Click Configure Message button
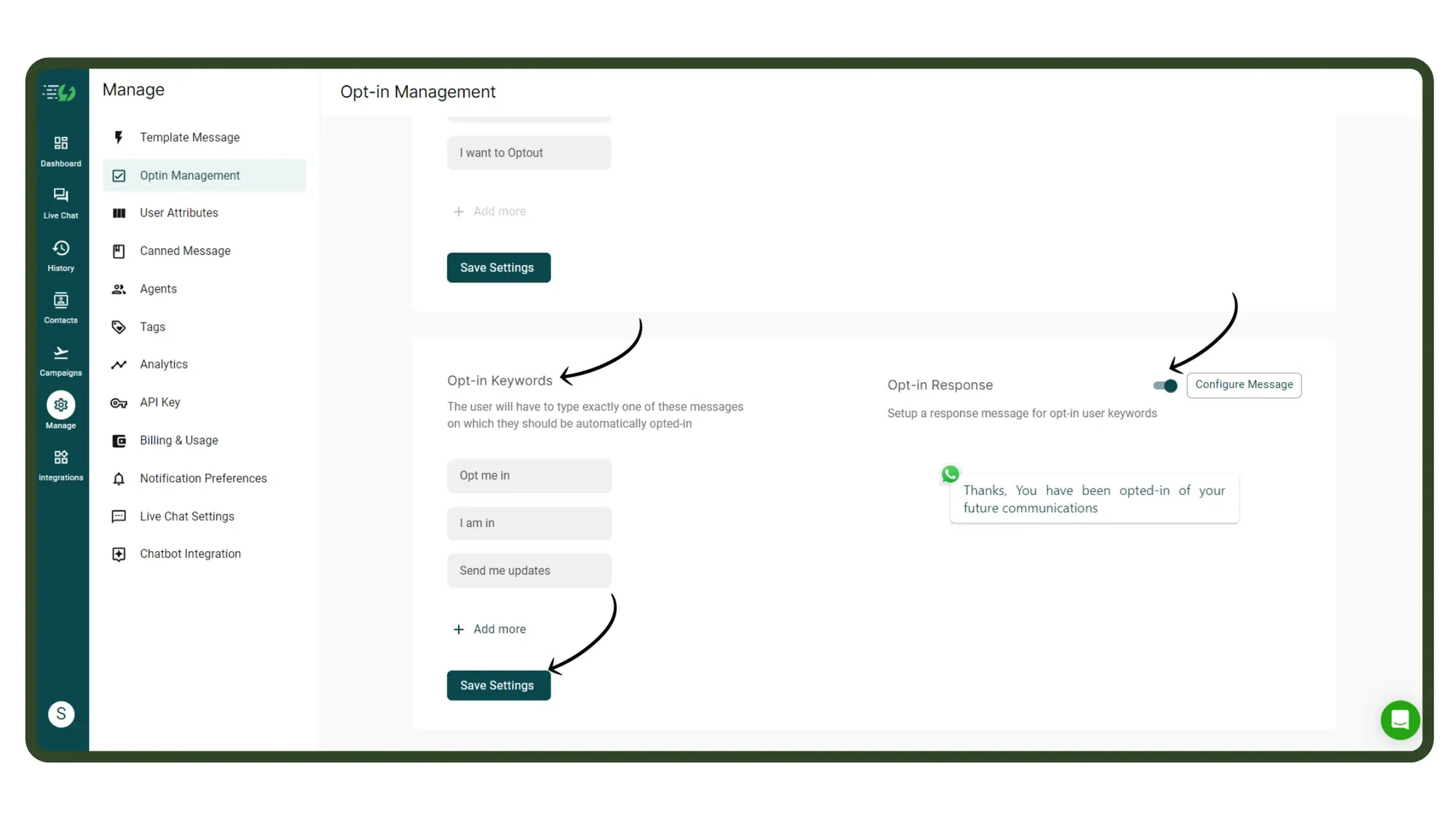Viewport: 1456px width, 819px height. (1243, 384)
